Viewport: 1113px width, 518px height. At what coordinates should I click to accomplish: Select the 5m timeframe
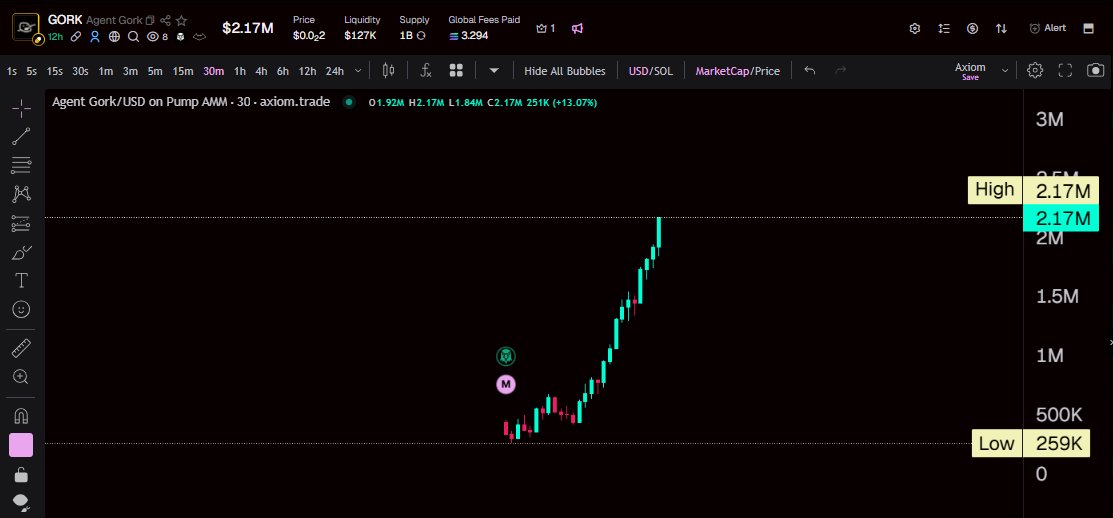click(155, 71)
